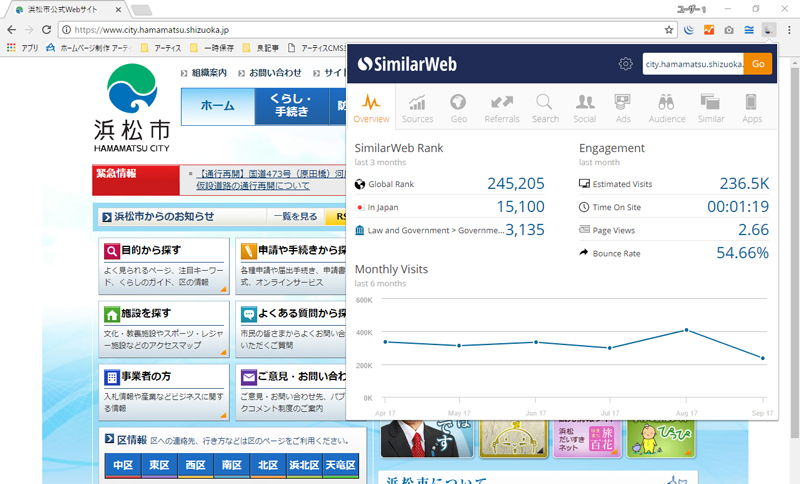Screen dimensions: 800x484
Task: Select 浜北区 ward button
Action: (x=305, y=465)
